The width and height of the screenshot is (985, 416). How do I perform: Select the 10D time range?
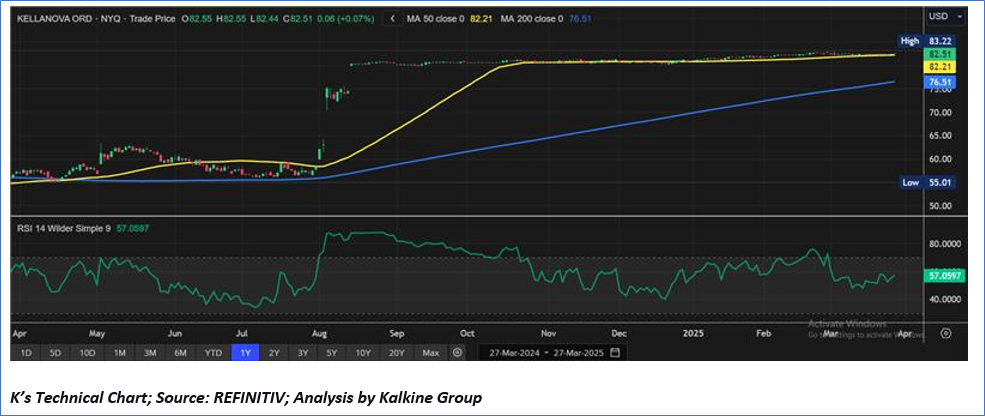point(87,353)
